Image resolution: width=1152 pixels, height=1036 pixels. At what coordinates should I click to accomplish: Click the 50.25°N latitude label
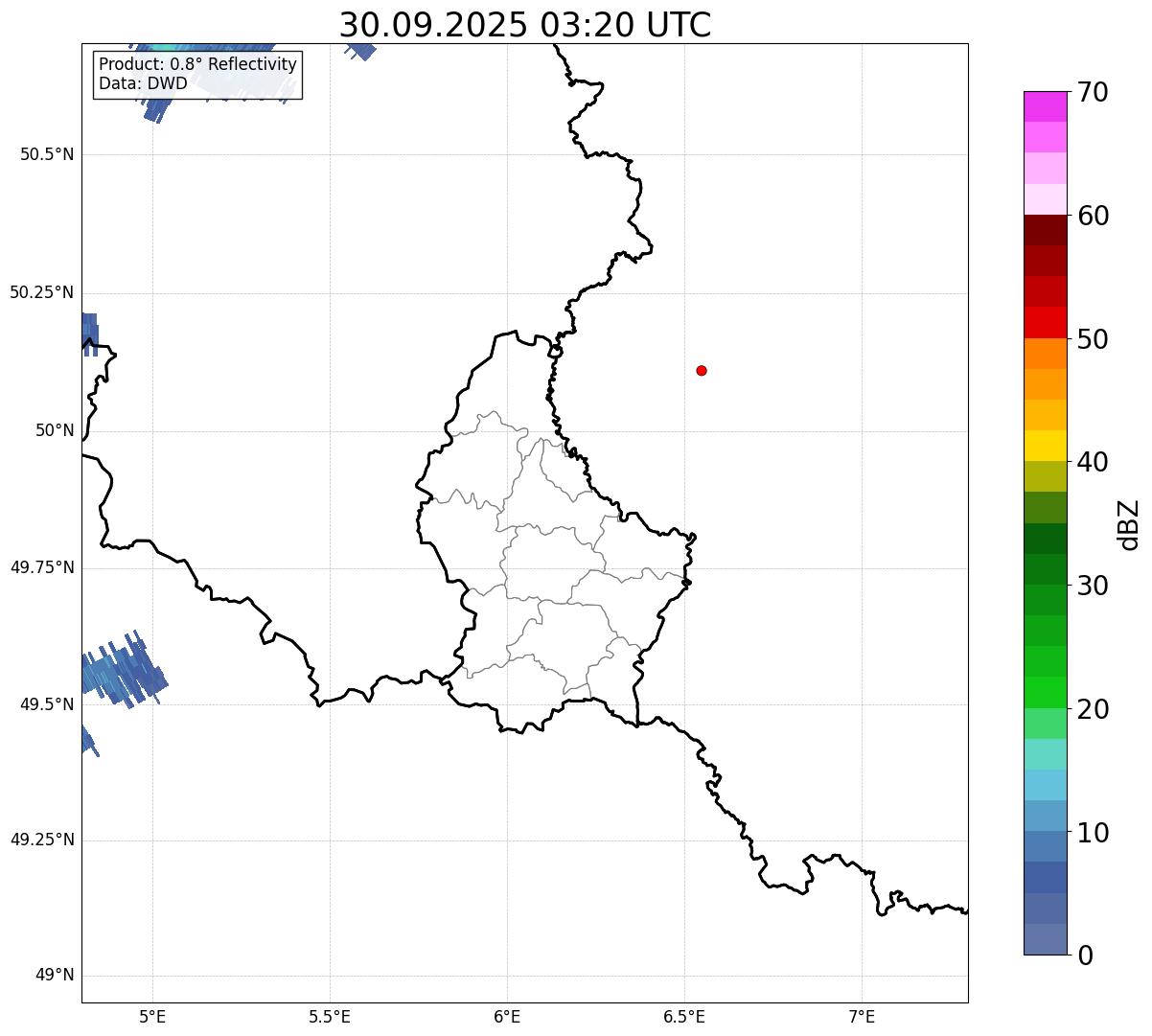pos(42,292)
